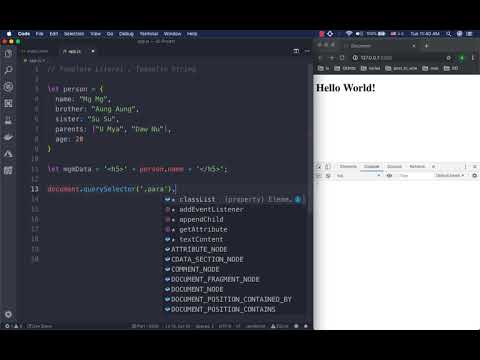Expand more DevTools tabs chevron
This screenshot has height=360, width=480.
coord(433,166)
